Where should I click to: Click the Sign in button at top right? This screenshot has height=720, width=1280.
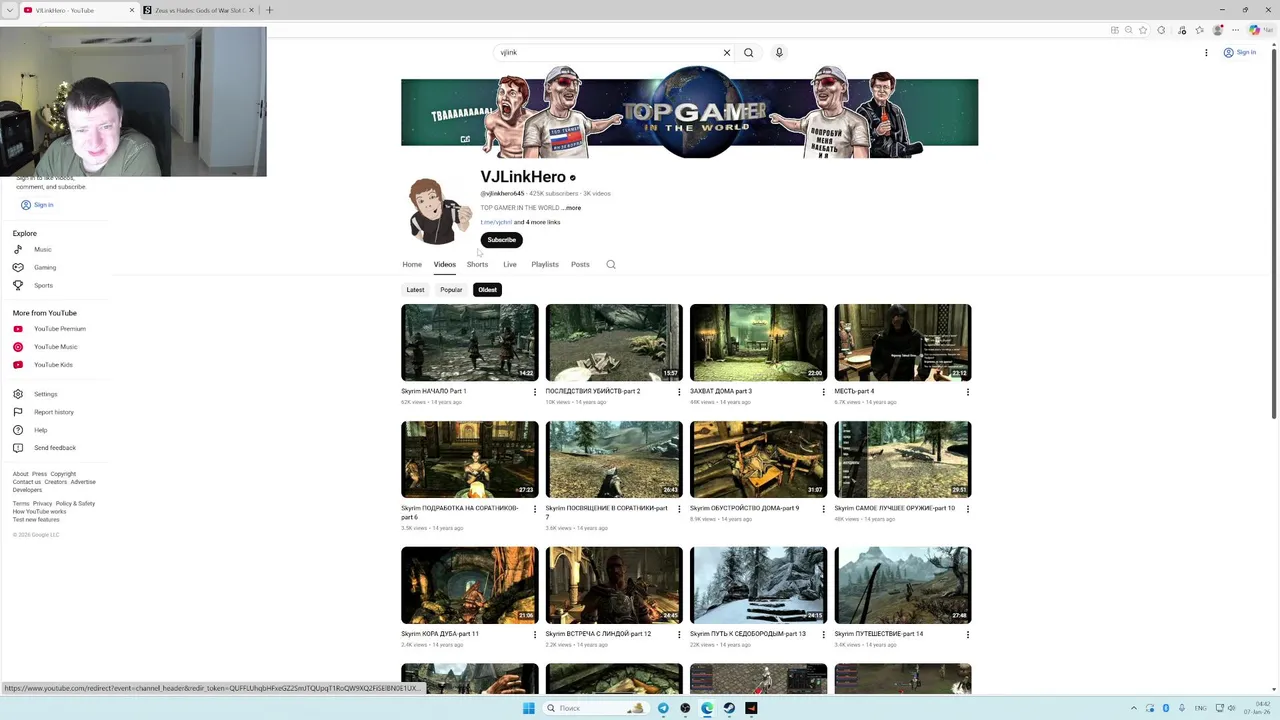(x=1240, y=52)
